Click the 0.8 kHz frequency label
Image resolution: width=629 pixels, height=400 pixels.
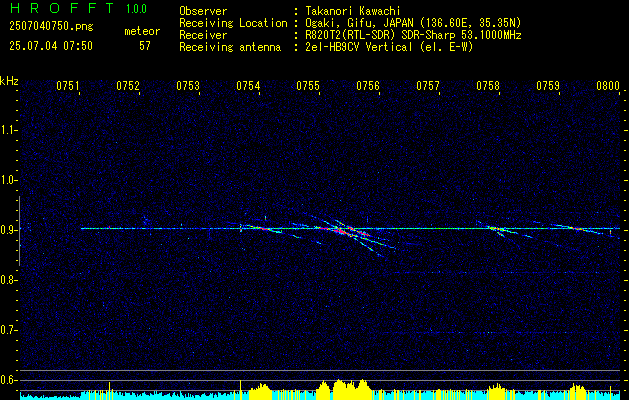pyautogui.click(x=8, y=280)
